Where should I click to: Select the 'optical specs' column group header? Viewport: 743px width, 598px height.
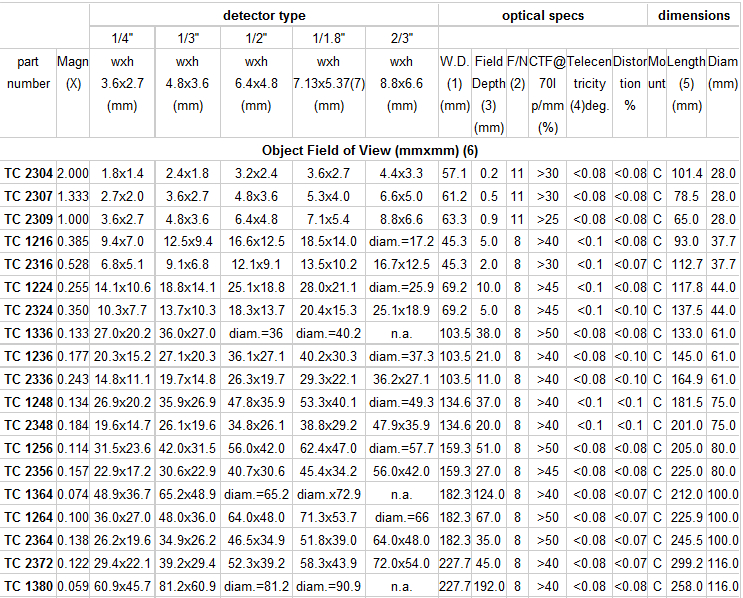point(543,16)
